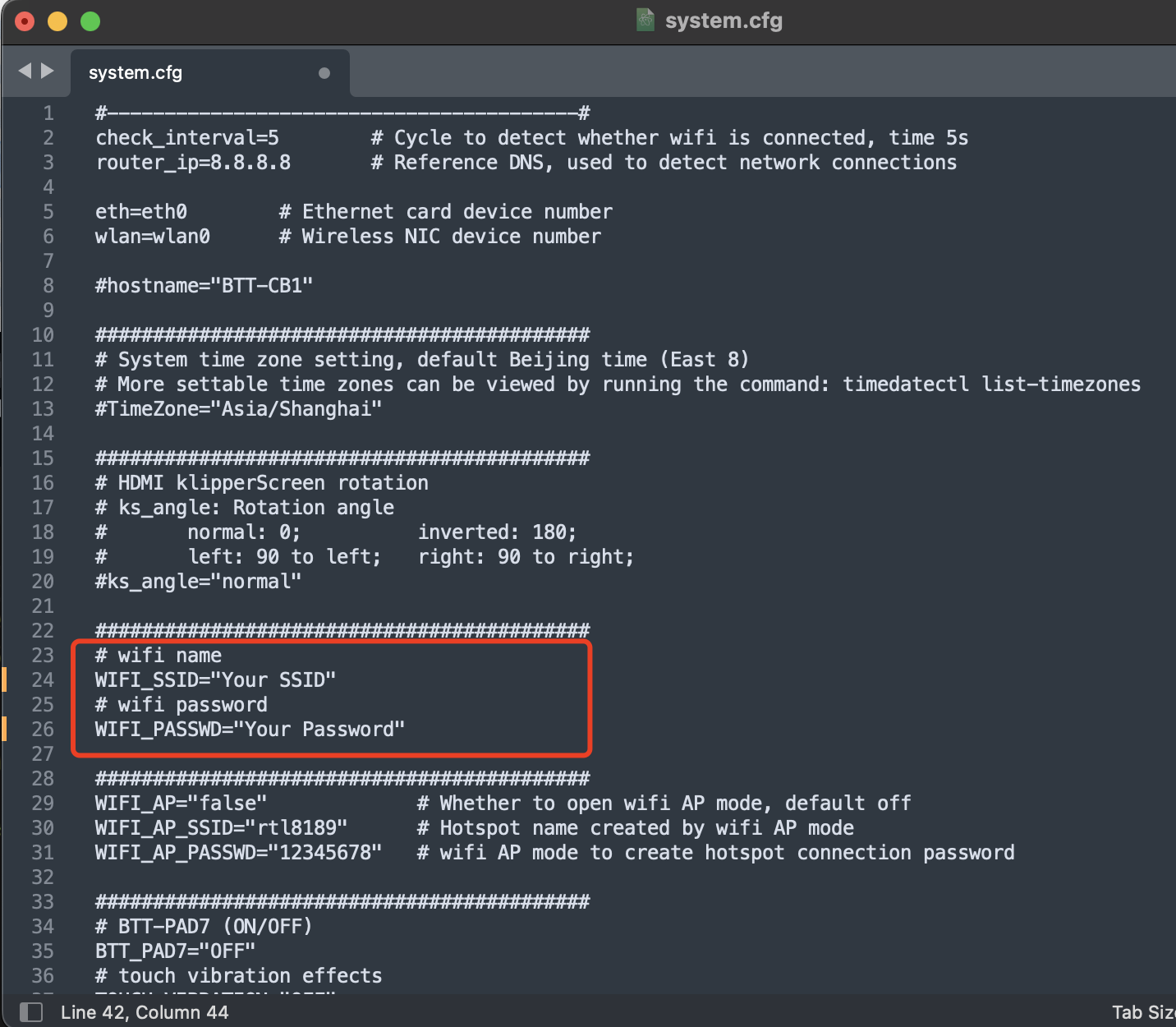Image resolution: width=1176 pixels, height=1027 pixels.
Task: Place cursor on the WIFI_SSID="Your SSID" line
Action: point(215,680)
